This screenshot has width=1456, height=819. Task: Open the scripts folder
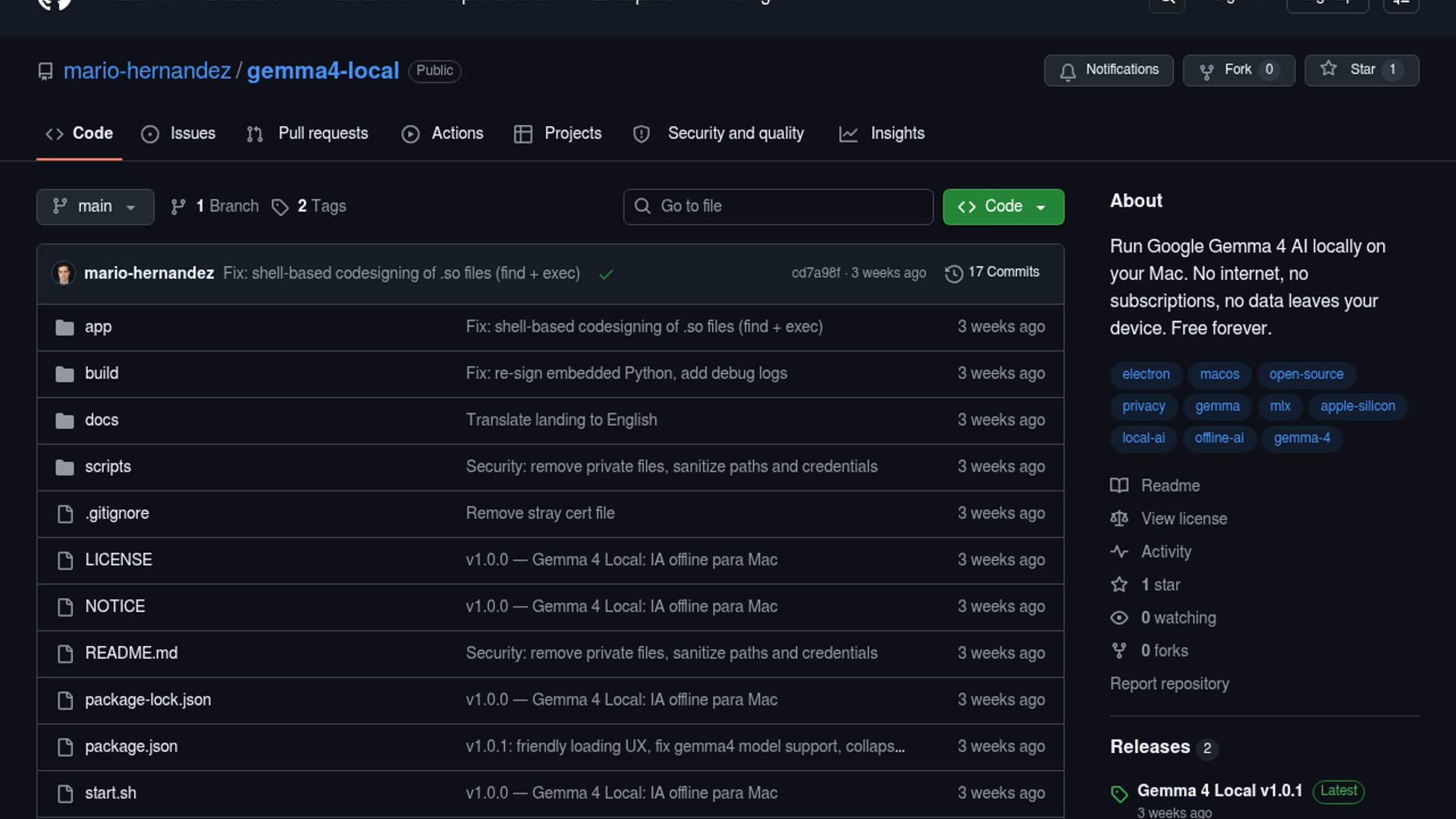108,467
